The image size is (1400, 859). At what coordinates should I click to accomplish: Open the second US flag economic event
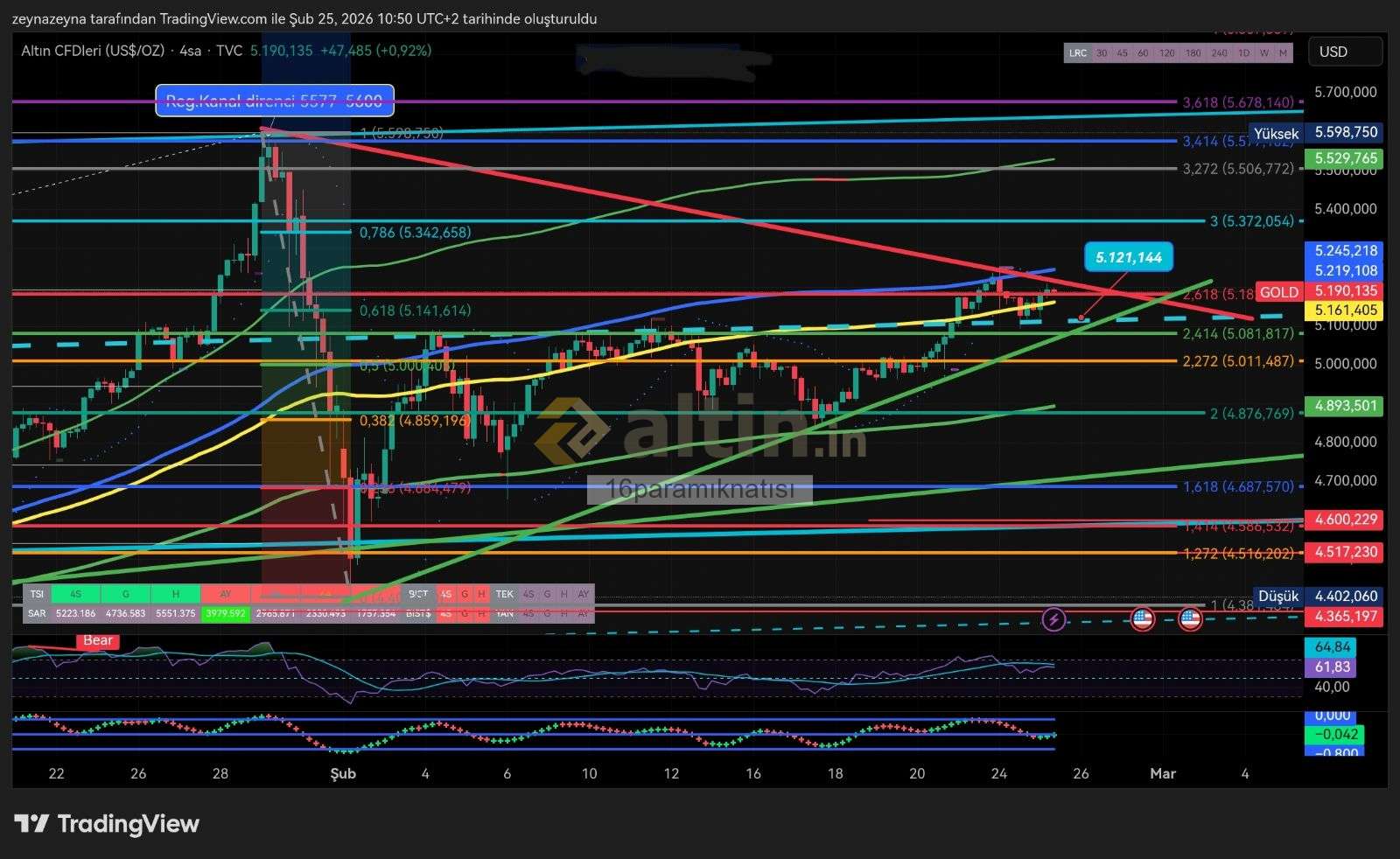(1190, 619)
